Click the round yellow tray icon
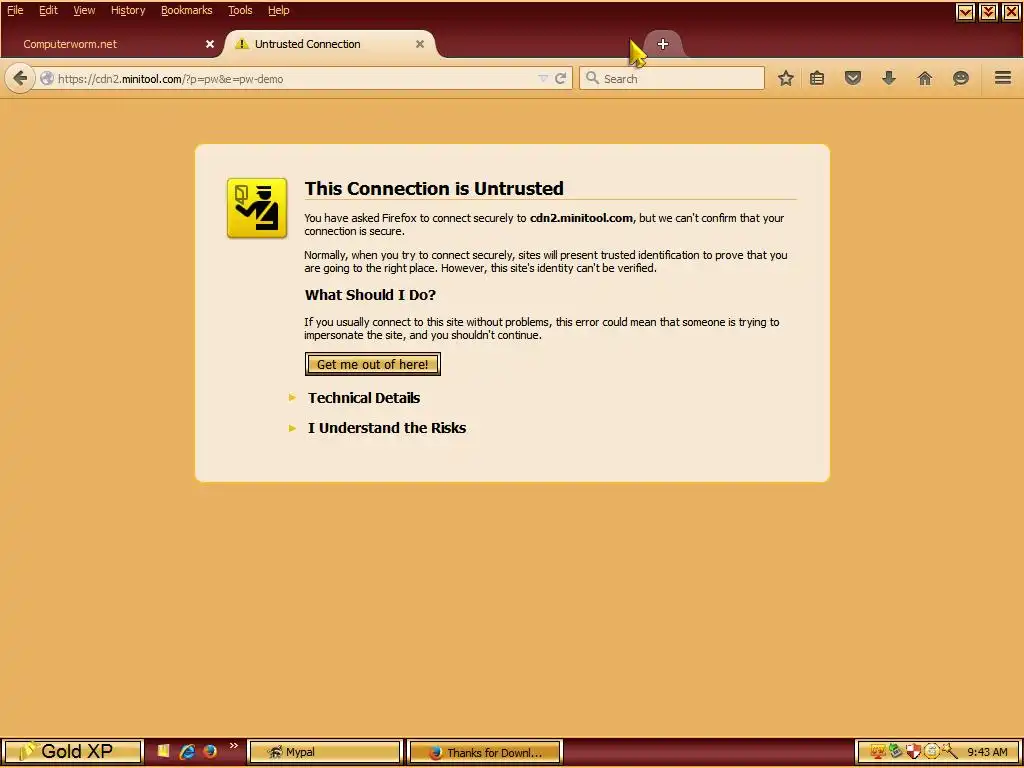 tap(931, 752)
